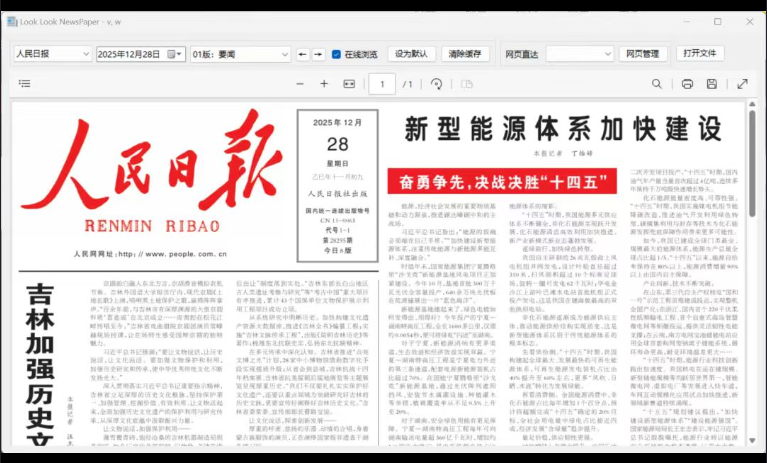Print the newspaper page
This screenshot has width=767, height=463.
pos(687,84)
